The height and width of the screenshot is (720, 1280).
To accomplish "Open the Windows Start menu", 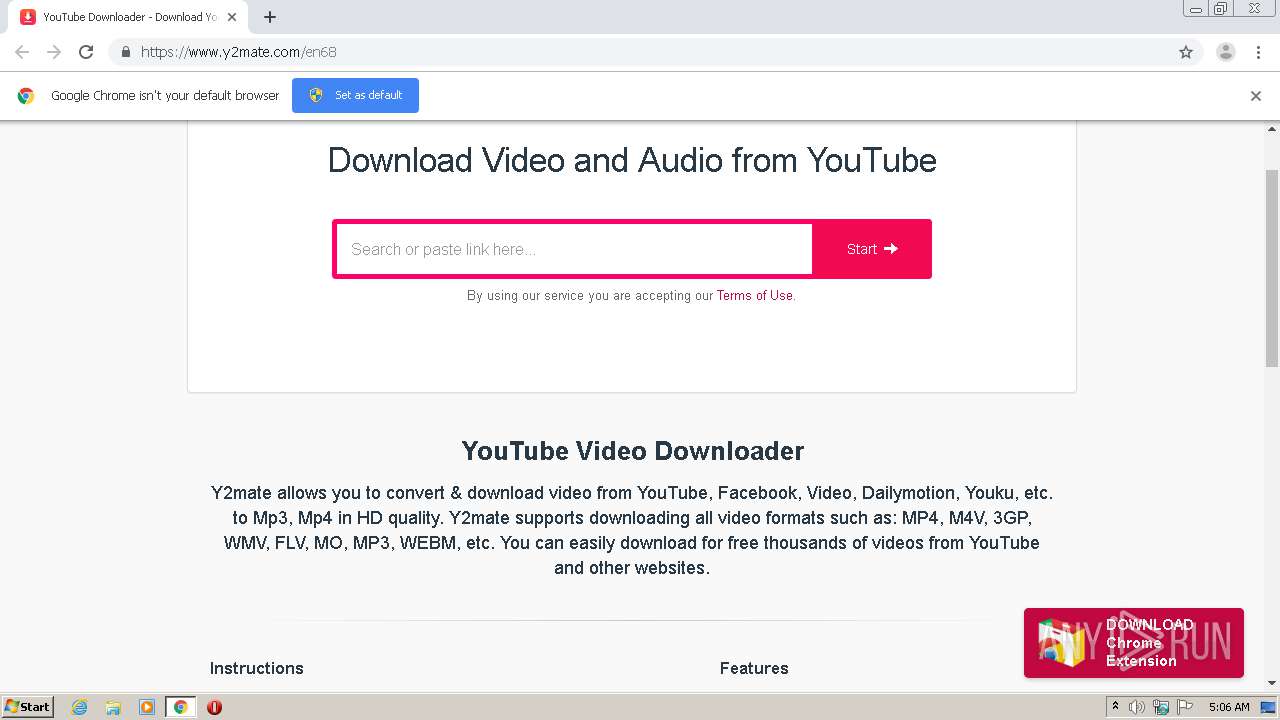I will [28, 707].
